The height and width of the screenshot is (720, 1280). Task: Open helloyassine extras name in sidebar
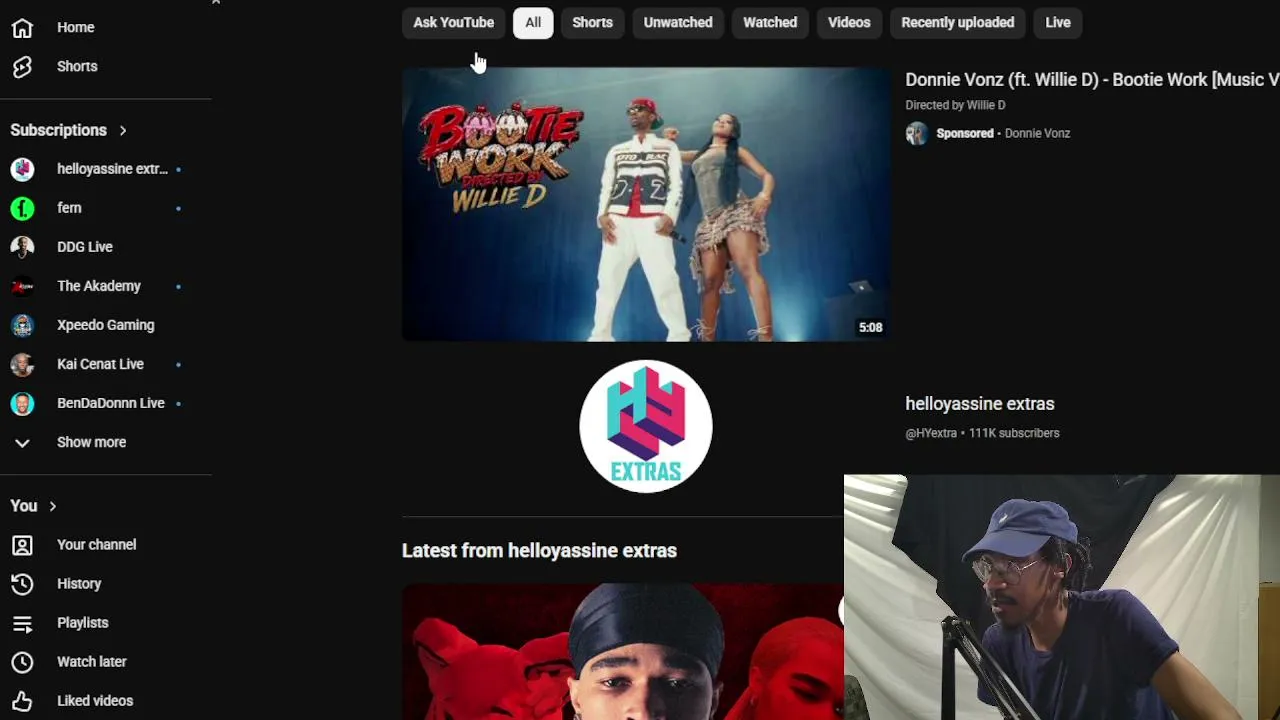click(x=112, y=169)
